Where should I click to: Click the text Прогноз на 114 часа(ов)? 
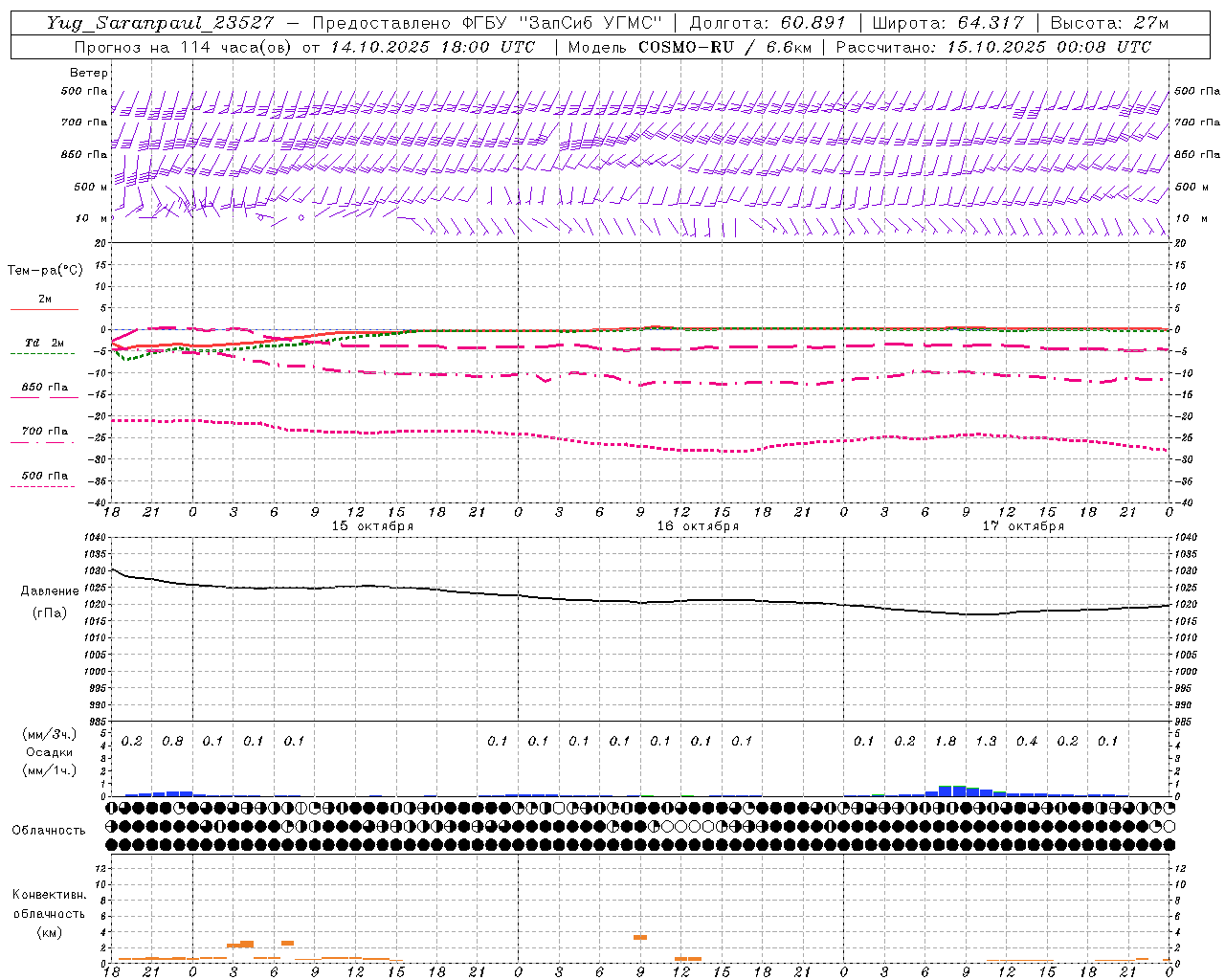183,47
